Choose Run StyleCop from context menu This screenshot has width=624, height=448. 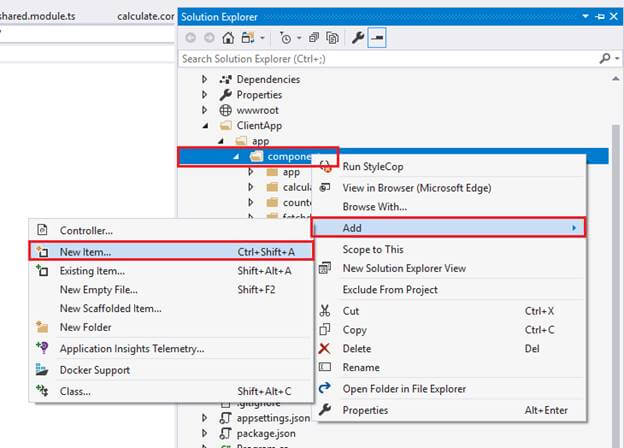click(449, 166)
